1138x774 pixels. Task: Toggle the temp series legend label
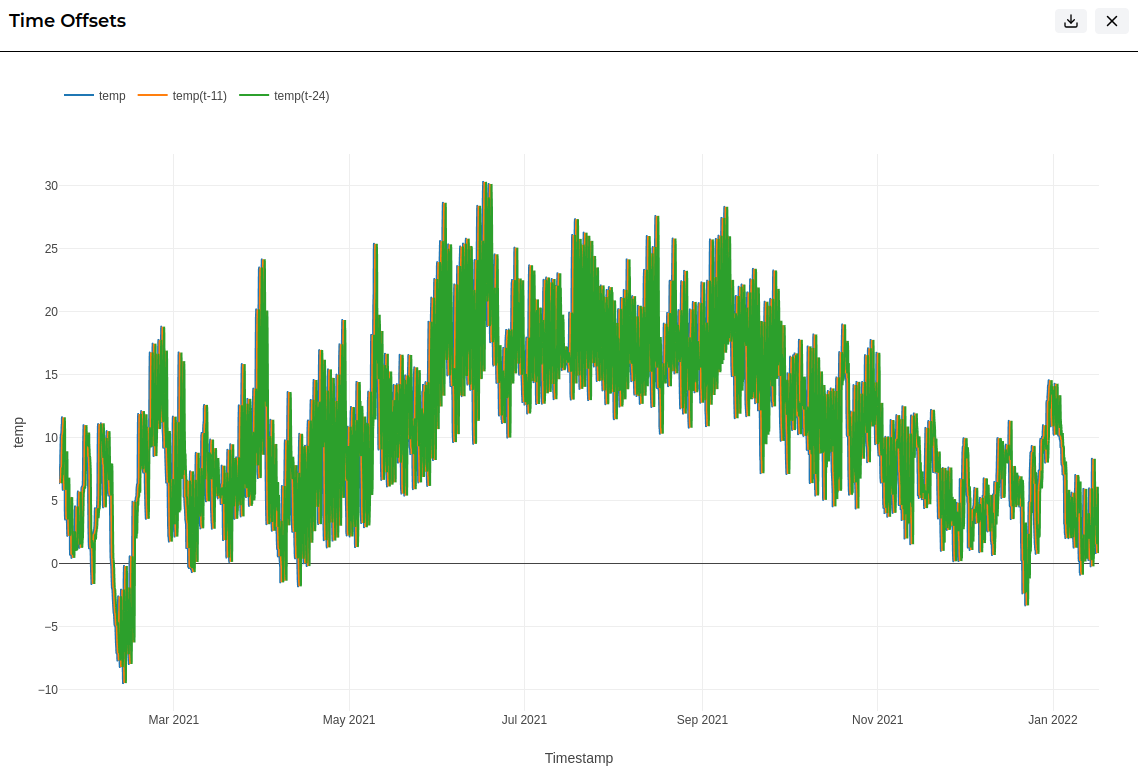112,96
